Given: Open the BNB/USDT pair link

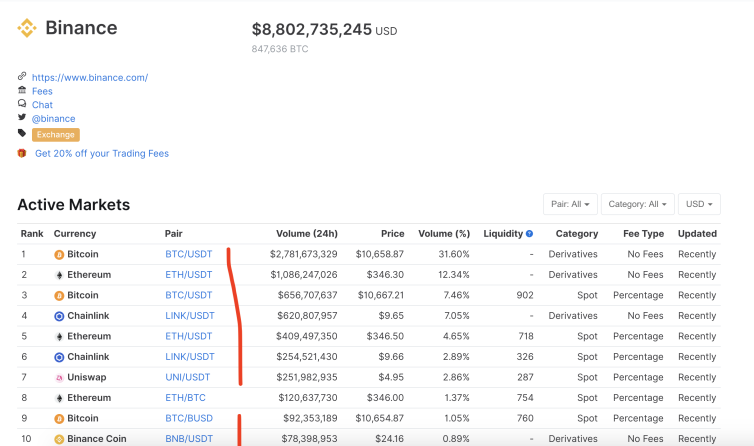Looking at the screenshot, I should (x=189, y=439).
